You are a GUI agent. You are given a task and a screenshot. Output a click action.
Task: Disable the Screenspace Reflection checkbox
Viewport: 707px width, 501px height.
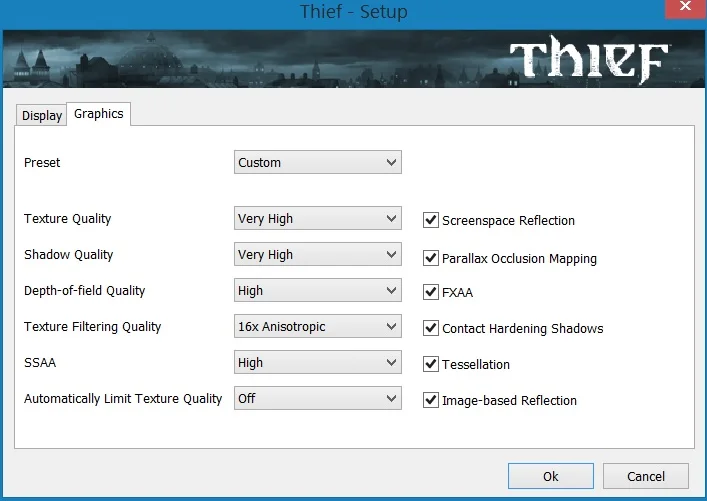click(x=431, y=220)
